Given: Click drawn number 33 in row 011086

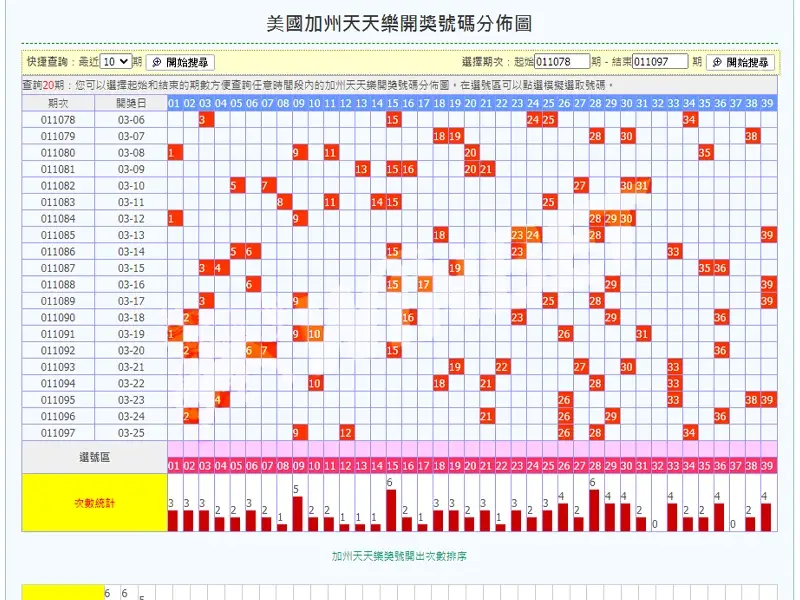Looking at the screenshot, I should point(674,252).
